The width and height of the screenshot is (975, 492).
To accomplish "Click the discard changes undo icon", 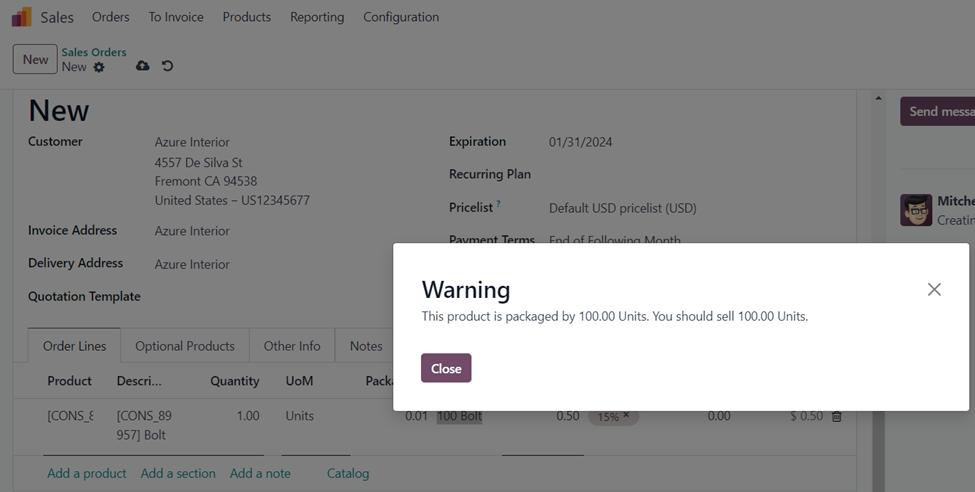I will tap(167, 66).
